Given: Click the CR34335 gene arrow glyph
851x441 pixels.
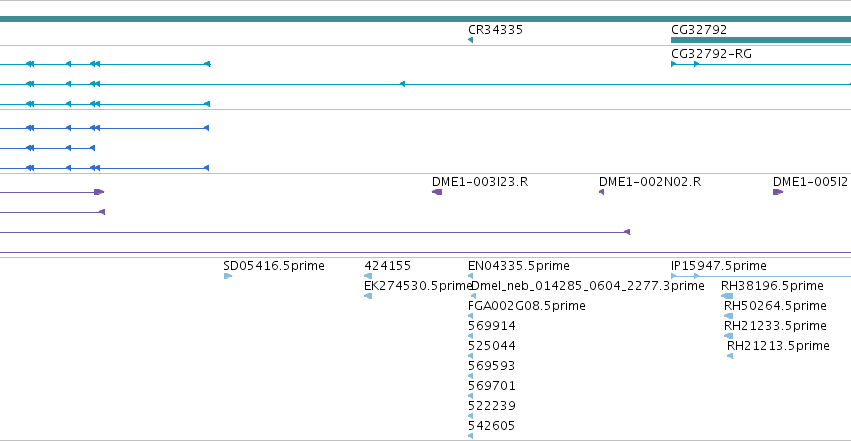Looking at the screenshot, I should coord(471,40).
